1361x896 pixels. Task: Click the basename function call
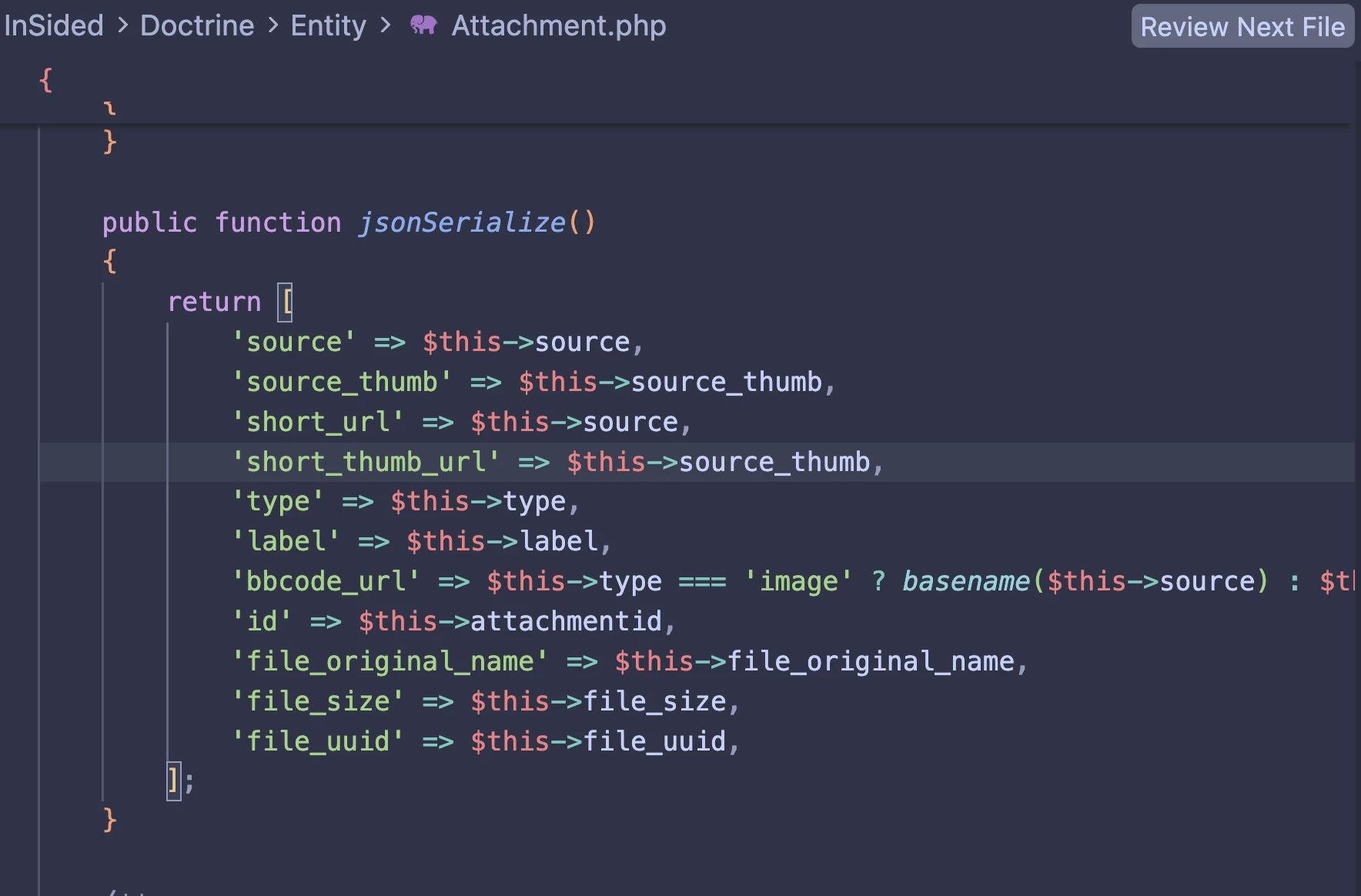click(965, 581)
